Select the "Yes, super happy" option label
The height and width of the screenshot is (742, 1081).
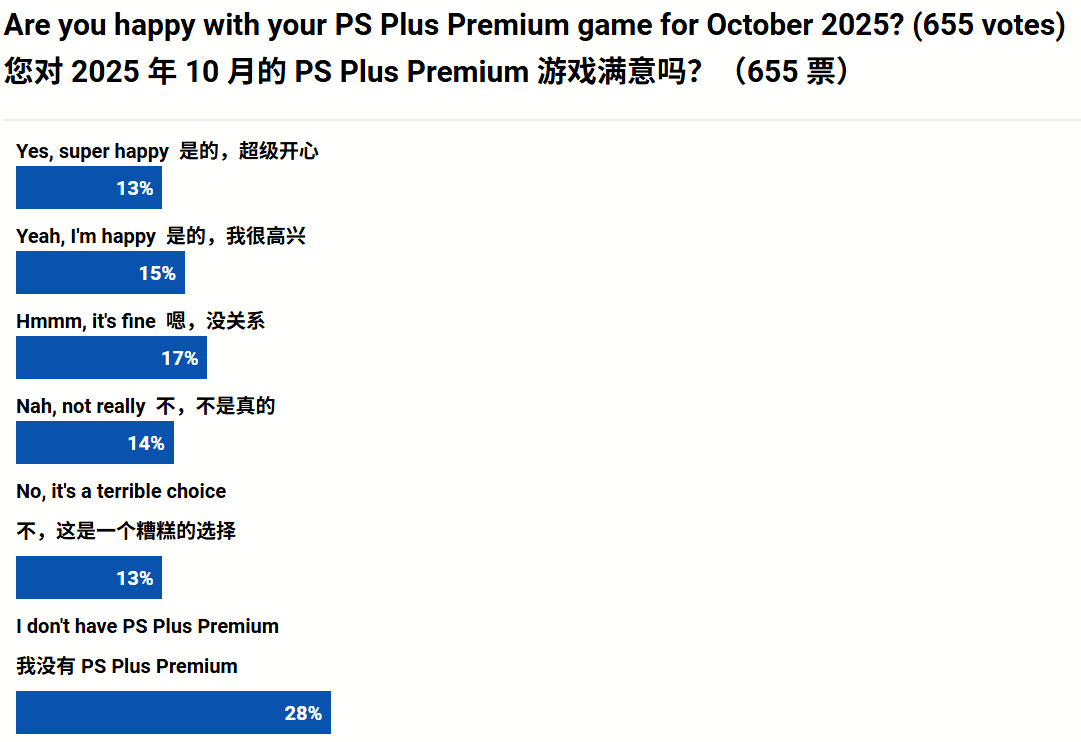[93, 151]
